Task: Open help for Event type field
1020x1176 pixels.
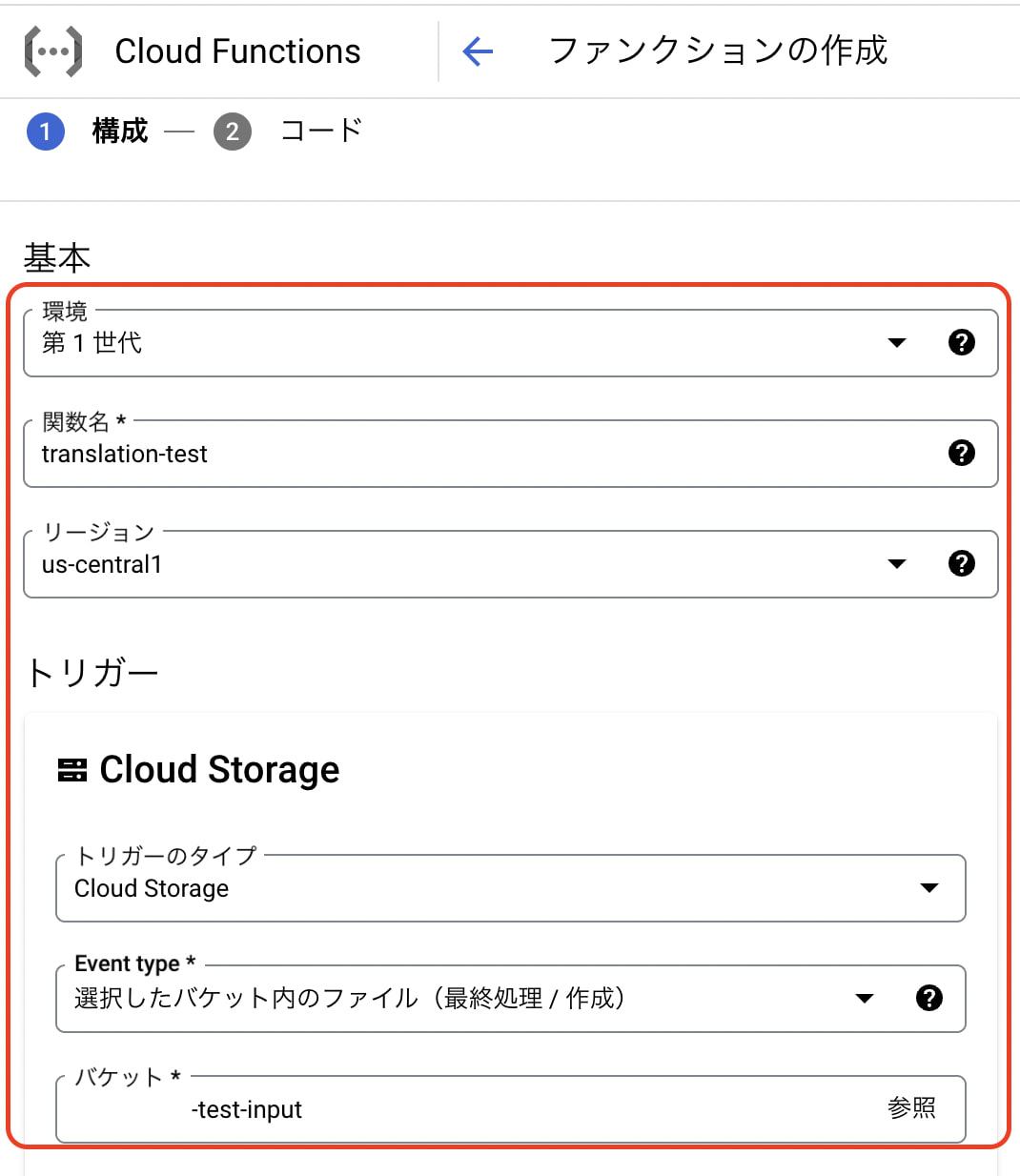Action: [929, 998]
